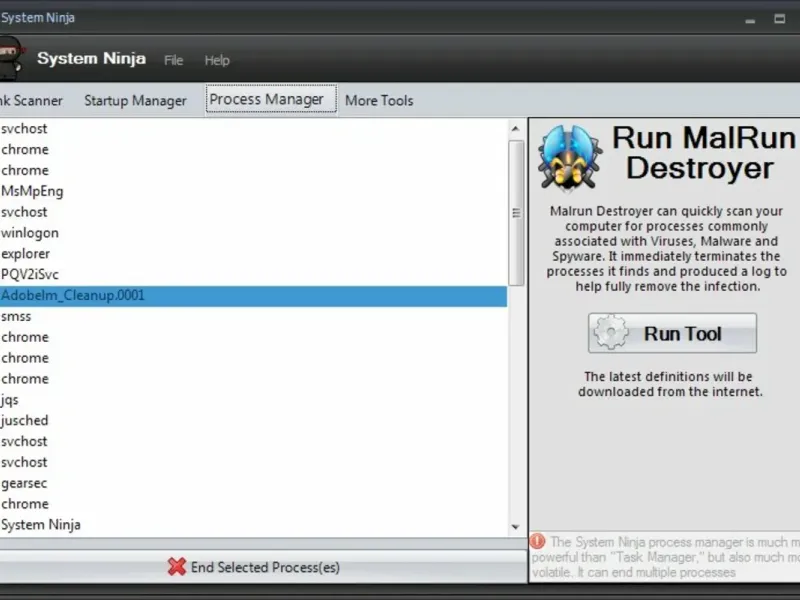Select the winlogon process
800x600 pixels.
tap(253, 233)
